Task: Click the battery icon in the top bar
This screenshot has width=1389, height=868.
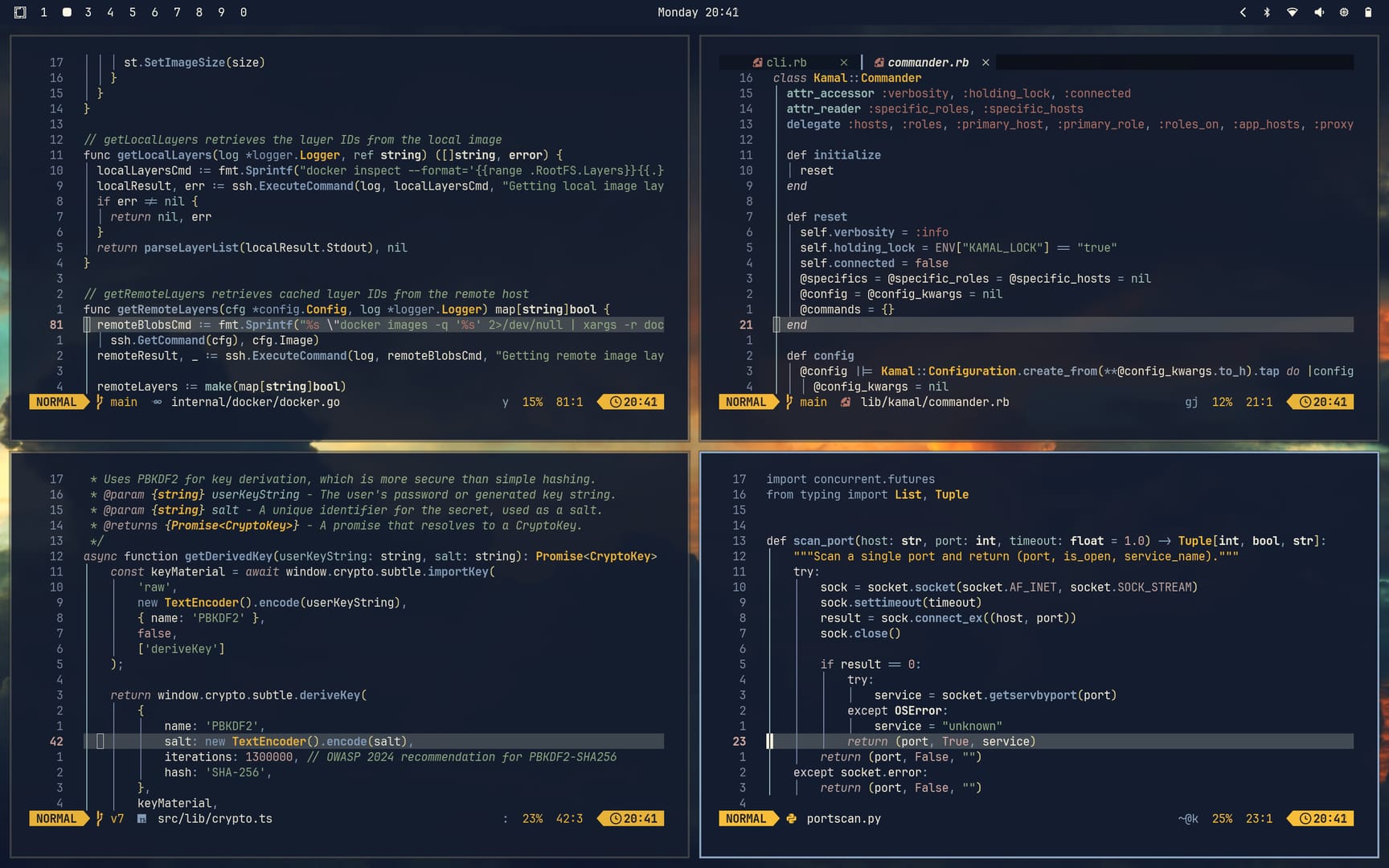Action: pyautogui.click(x=1367, y=12)
